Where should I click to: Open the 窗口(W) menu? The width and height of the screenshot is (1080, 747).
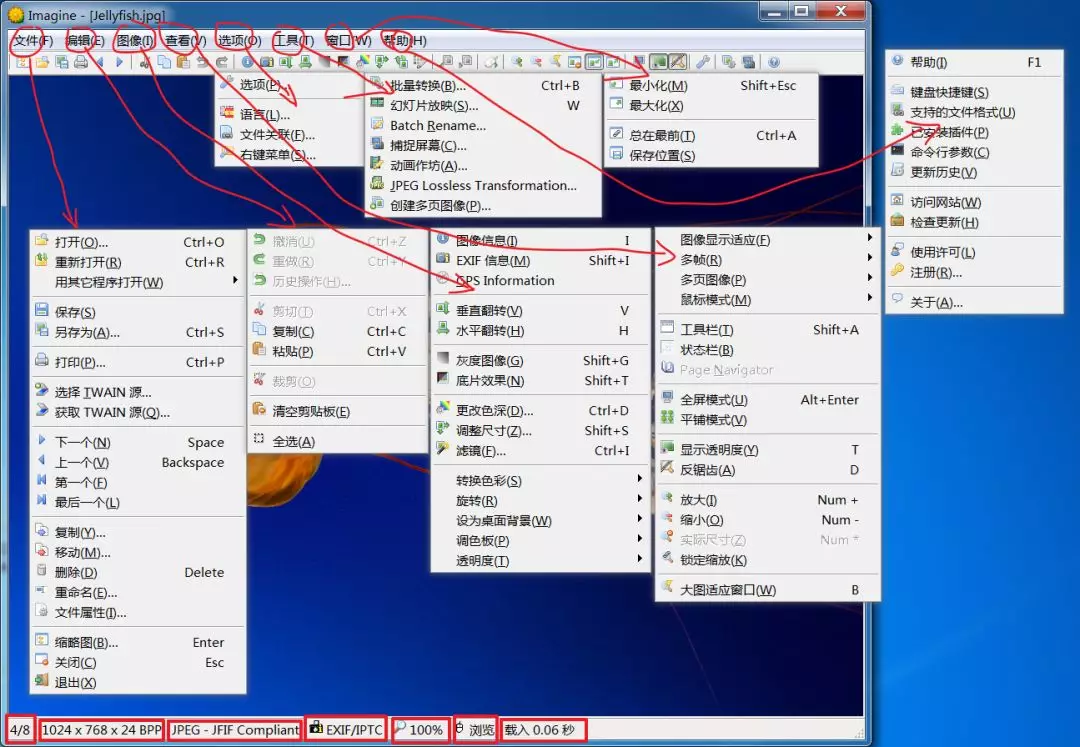pyautogui.click(x=349, y=41)
